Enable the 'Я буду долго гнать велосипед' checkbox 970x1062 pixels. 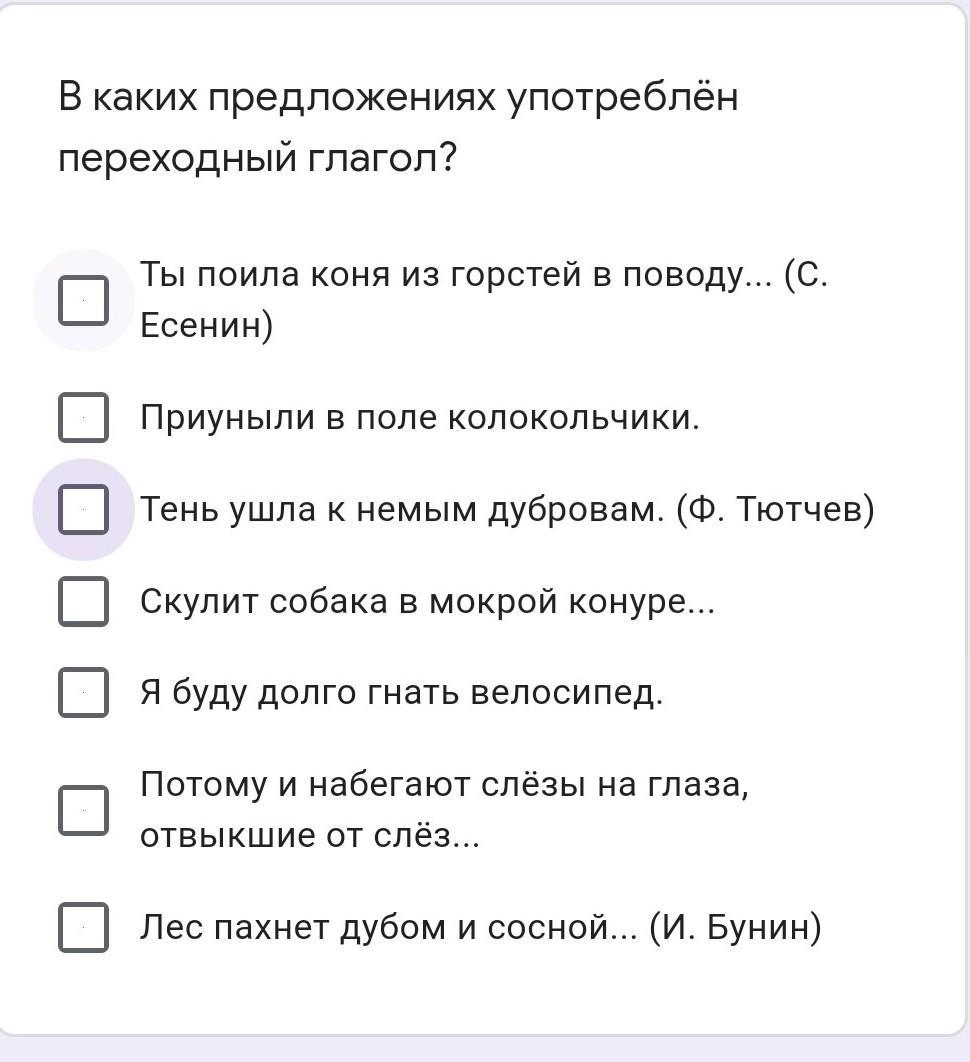point(83,692)
